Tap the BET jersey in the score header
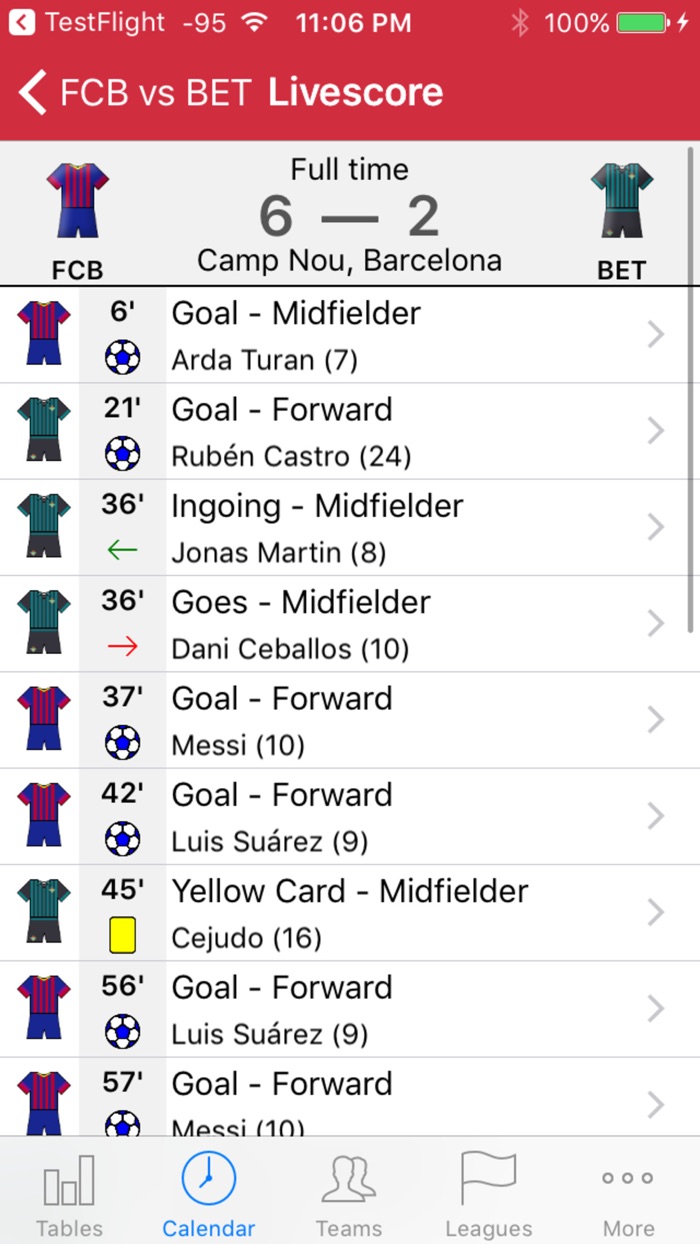Screen dimensions: 700x1244 click(621, 200)
